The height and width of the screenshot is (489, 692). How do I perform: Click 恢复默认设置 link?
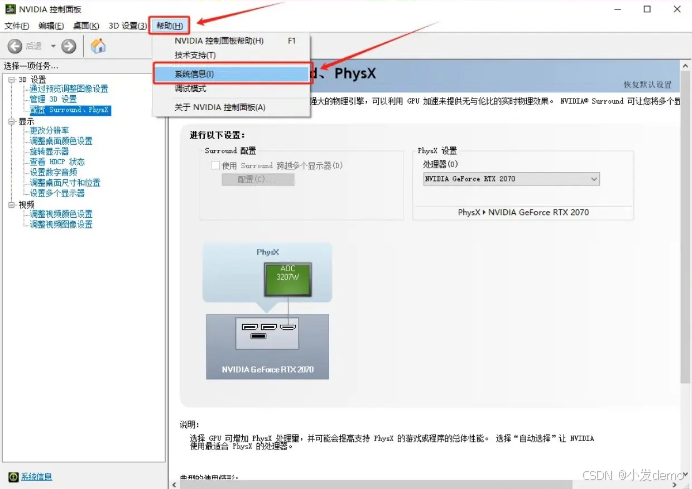pos(647,84)
